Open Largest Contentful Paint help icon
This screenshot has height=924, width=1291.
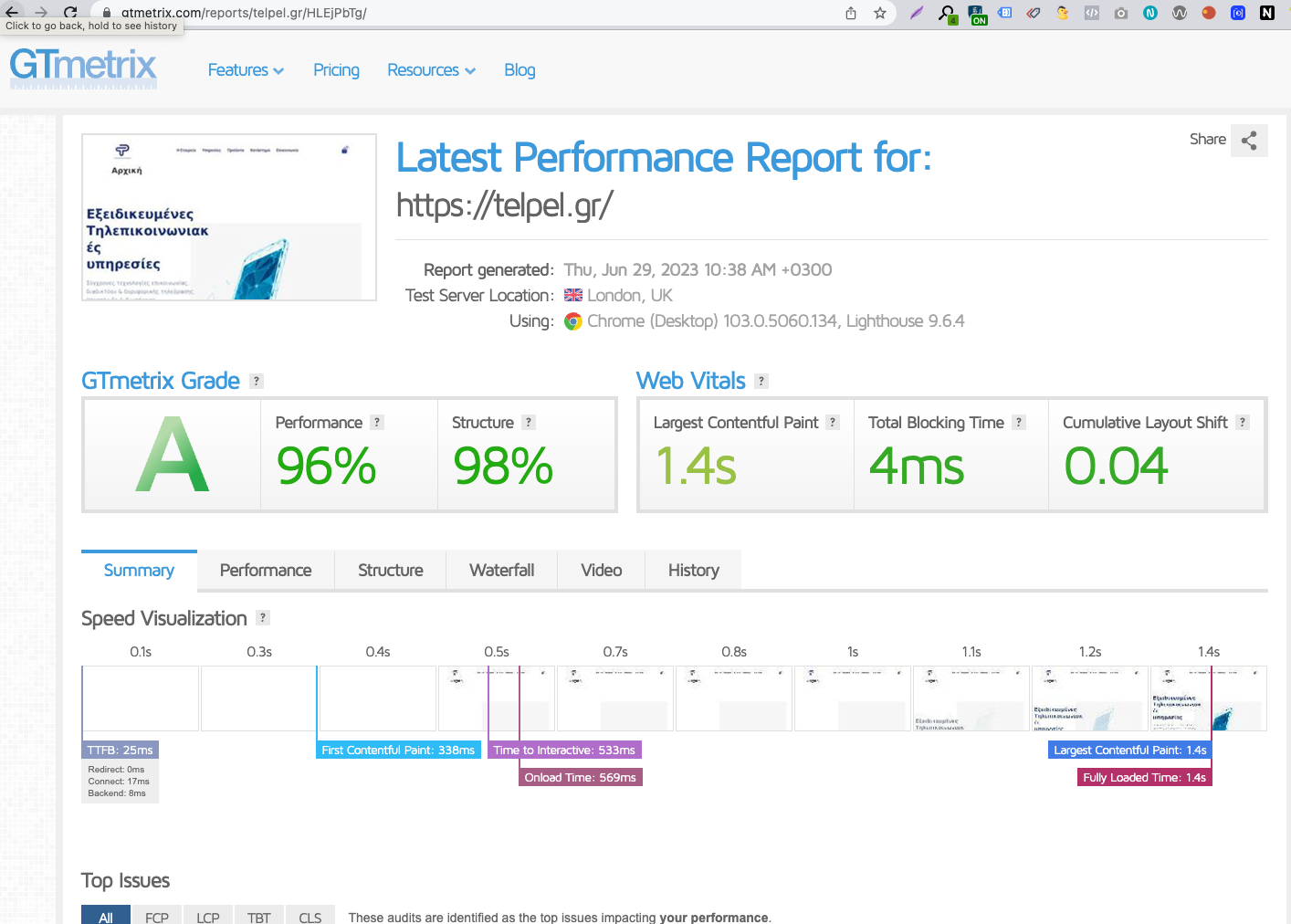[x=833, y=423]
